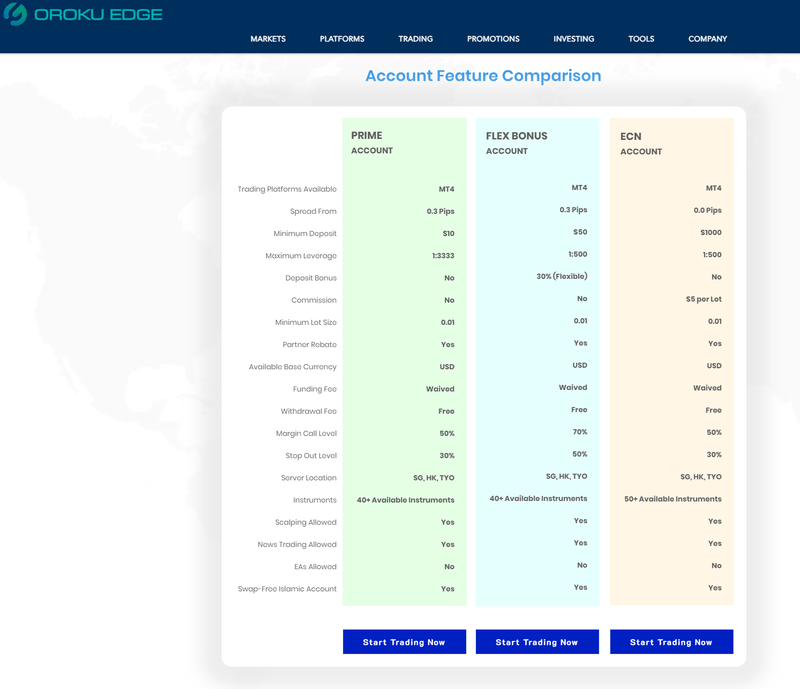Go to the Investing menu item
Screen dimensions: 800x689
click(x=573, y=39)
